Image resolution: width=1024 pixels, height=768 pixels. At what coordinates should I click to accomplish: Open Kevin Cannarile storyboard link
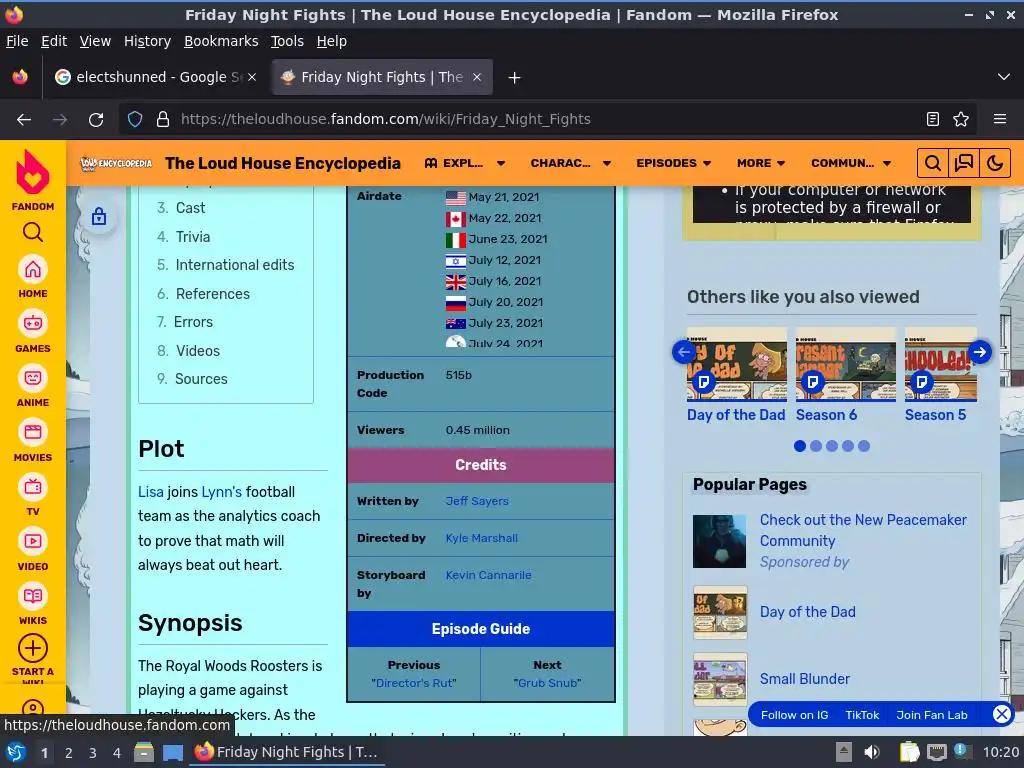click(488, 575)
